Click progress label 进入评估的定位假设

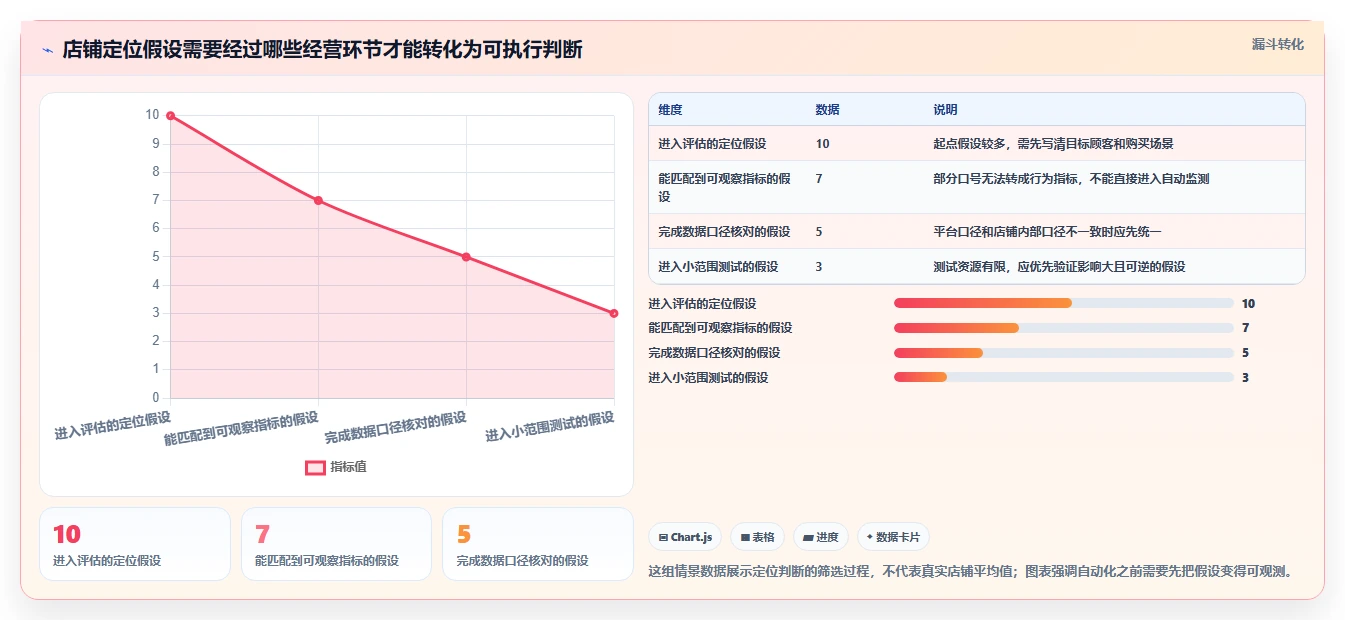pos(702,304)
